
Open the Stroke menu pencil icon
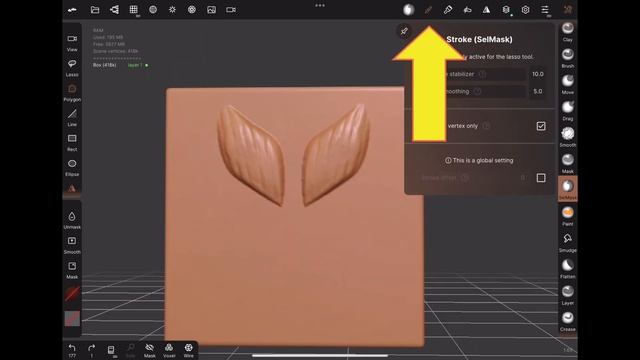[x=428, y=10]
